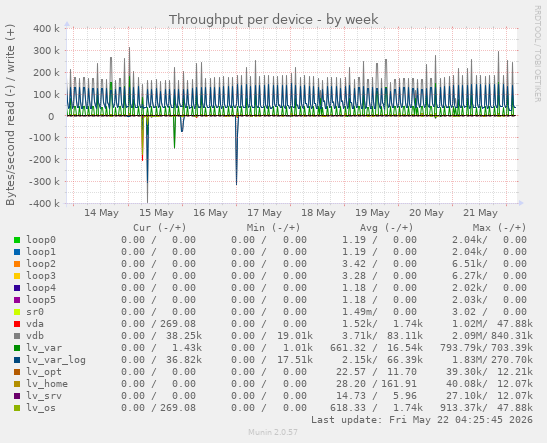Image resolution: width=547 pixels, height=443 pixels.
Task: Click the '14 May' x-axis label
Action: 102,213
